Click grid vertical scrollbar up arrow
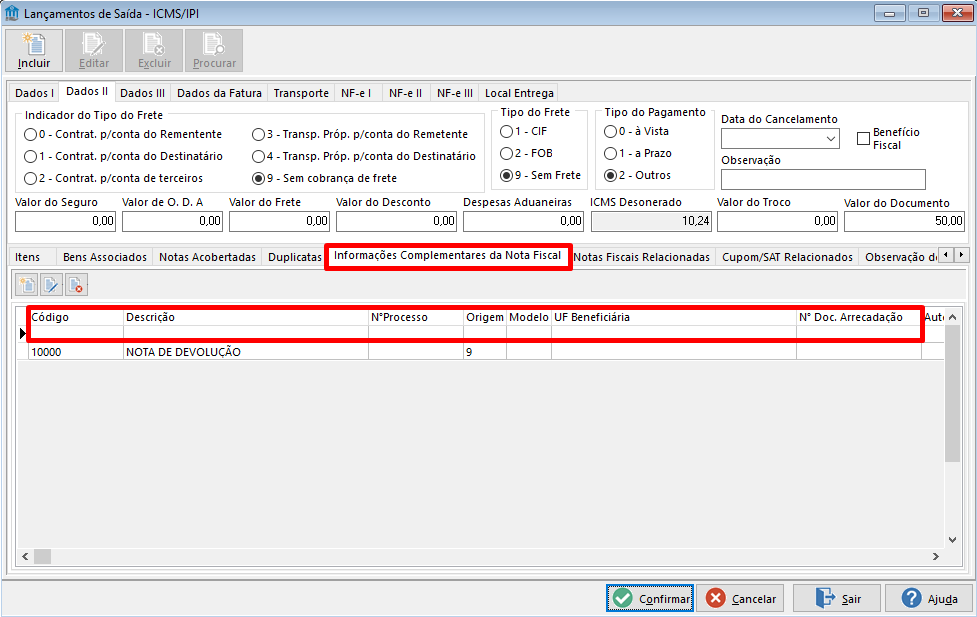Viewport: 977px width, 617px height. 952,317
